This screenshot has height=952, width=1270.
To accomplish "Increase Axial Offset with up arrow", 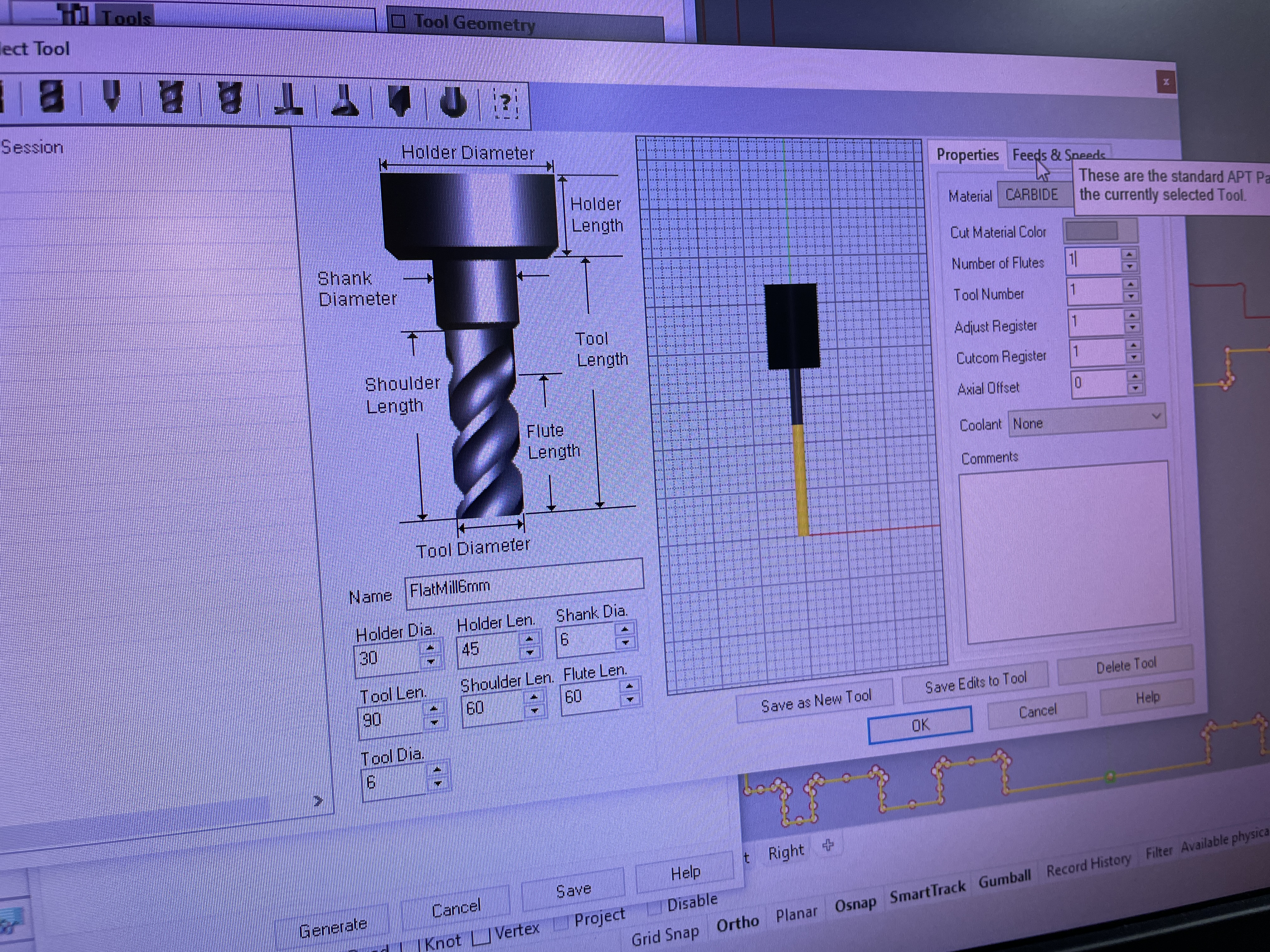I will coord(1135,377).
